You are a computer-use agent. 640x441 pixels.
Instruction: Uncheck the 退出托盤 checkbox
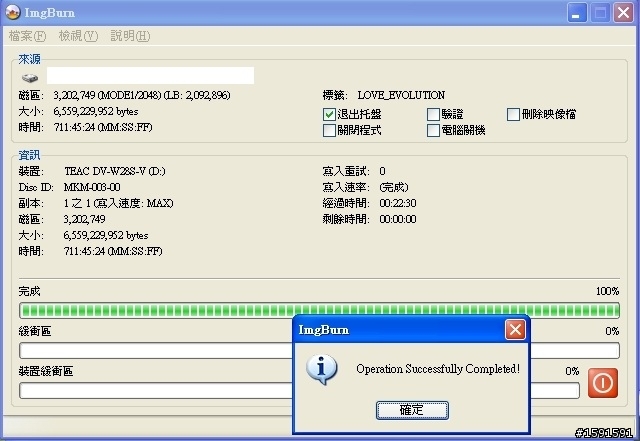[x=329, y=114]
